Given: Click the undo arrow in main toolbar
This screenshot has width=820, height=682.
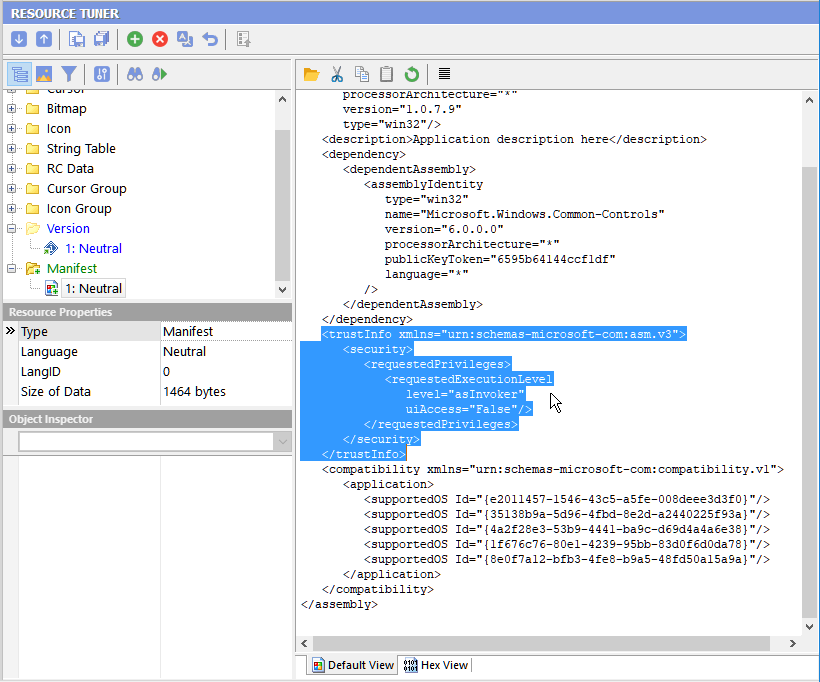Looking at the screenshot, I should 210,39.
